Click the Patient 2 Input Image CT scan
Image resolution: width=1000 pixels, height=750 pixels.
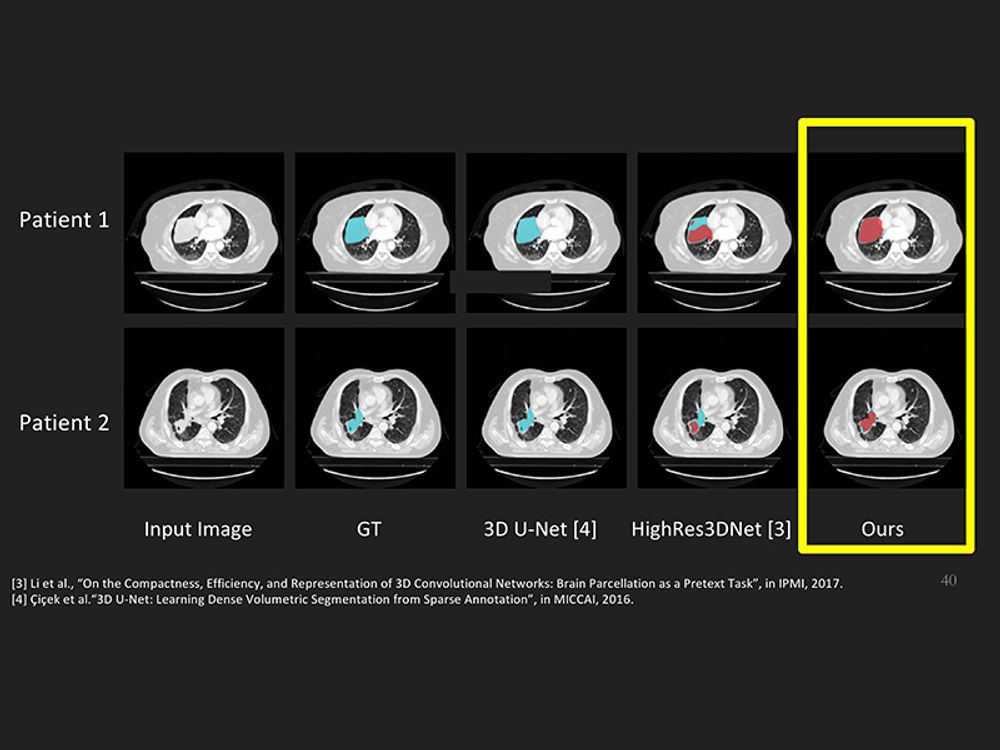204,409
